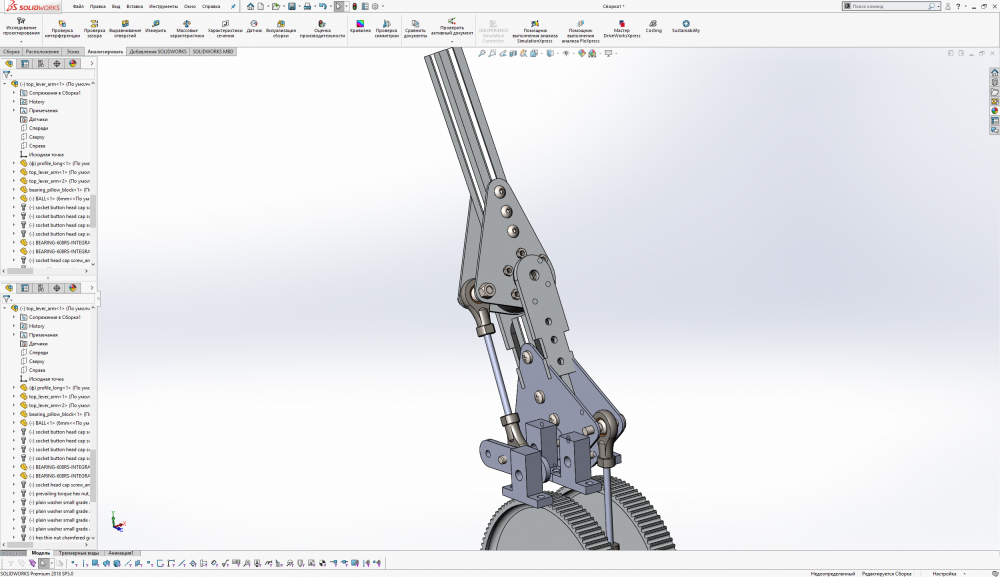Click inside the Поиск команд search field
Image resolution: width=1000 pixels, height=577 pixels.
point(890,5)
